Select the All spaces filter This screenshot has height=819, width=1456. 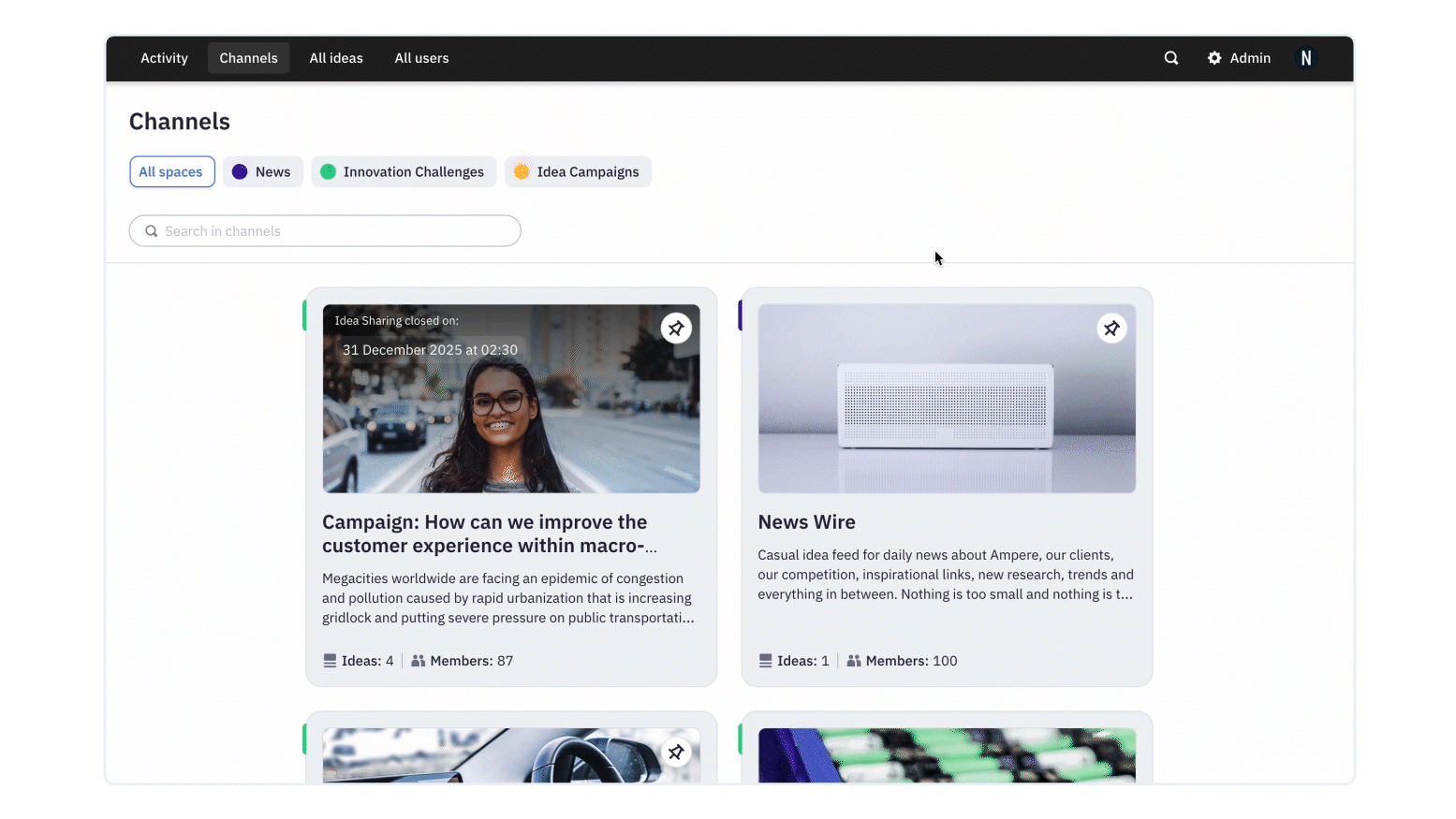pos(171,172)
